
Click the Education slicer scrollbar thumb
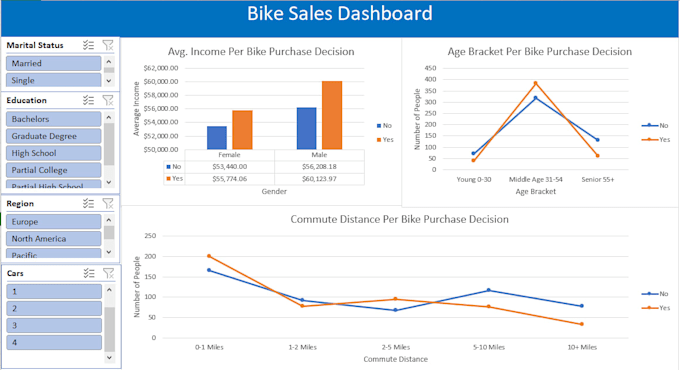(109, 144)
